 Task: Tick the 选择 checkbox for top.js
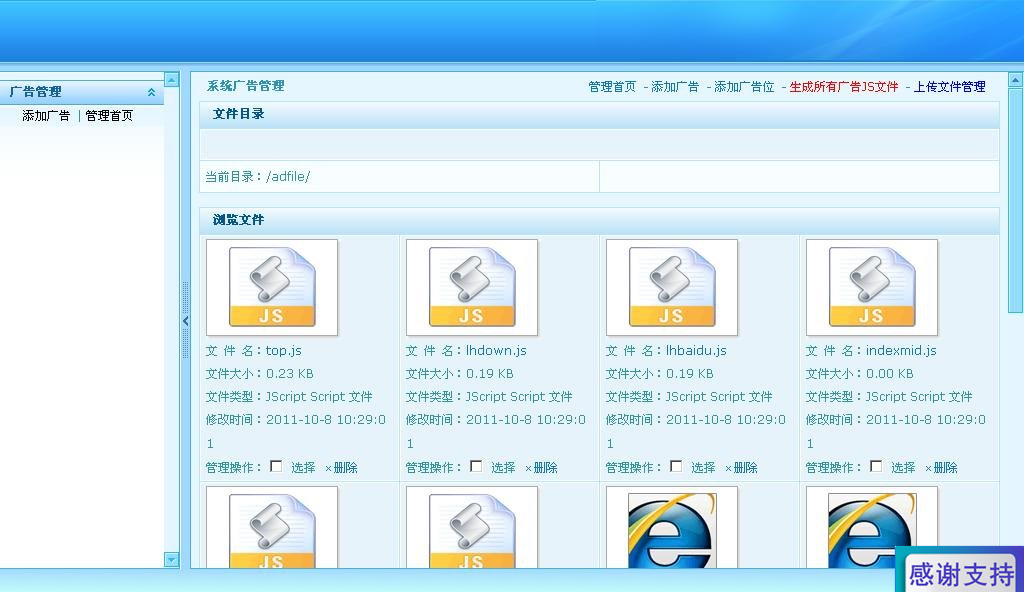coord(276,466)
